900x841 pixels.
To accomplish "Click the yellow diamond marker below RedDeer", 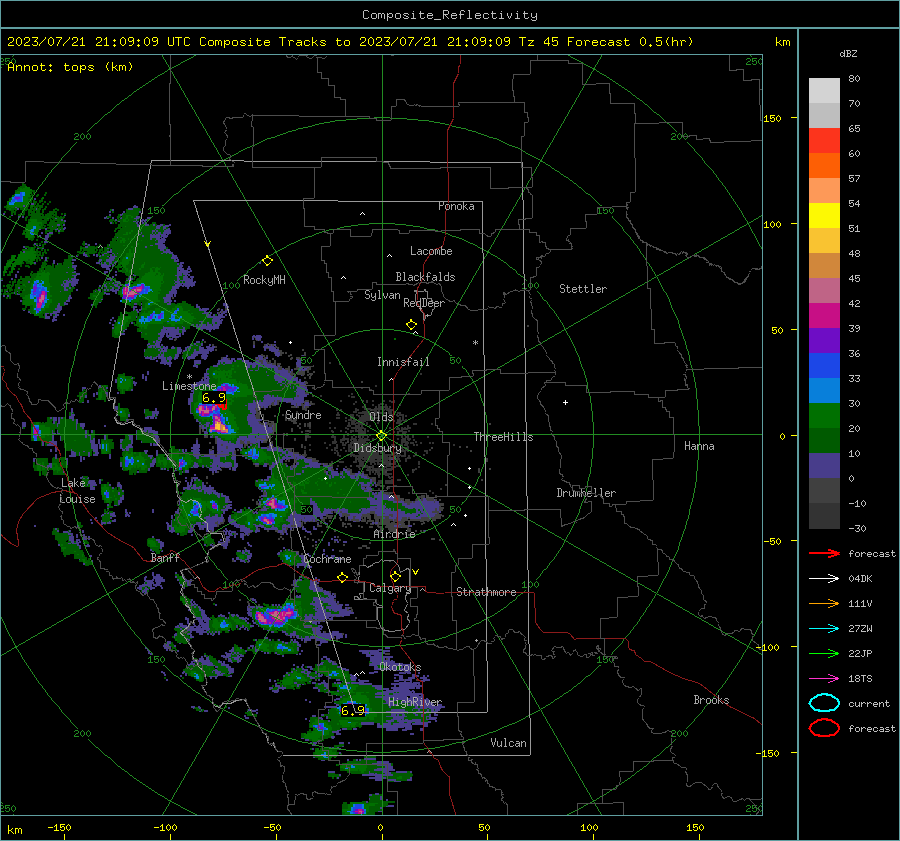I will point(411,325).
